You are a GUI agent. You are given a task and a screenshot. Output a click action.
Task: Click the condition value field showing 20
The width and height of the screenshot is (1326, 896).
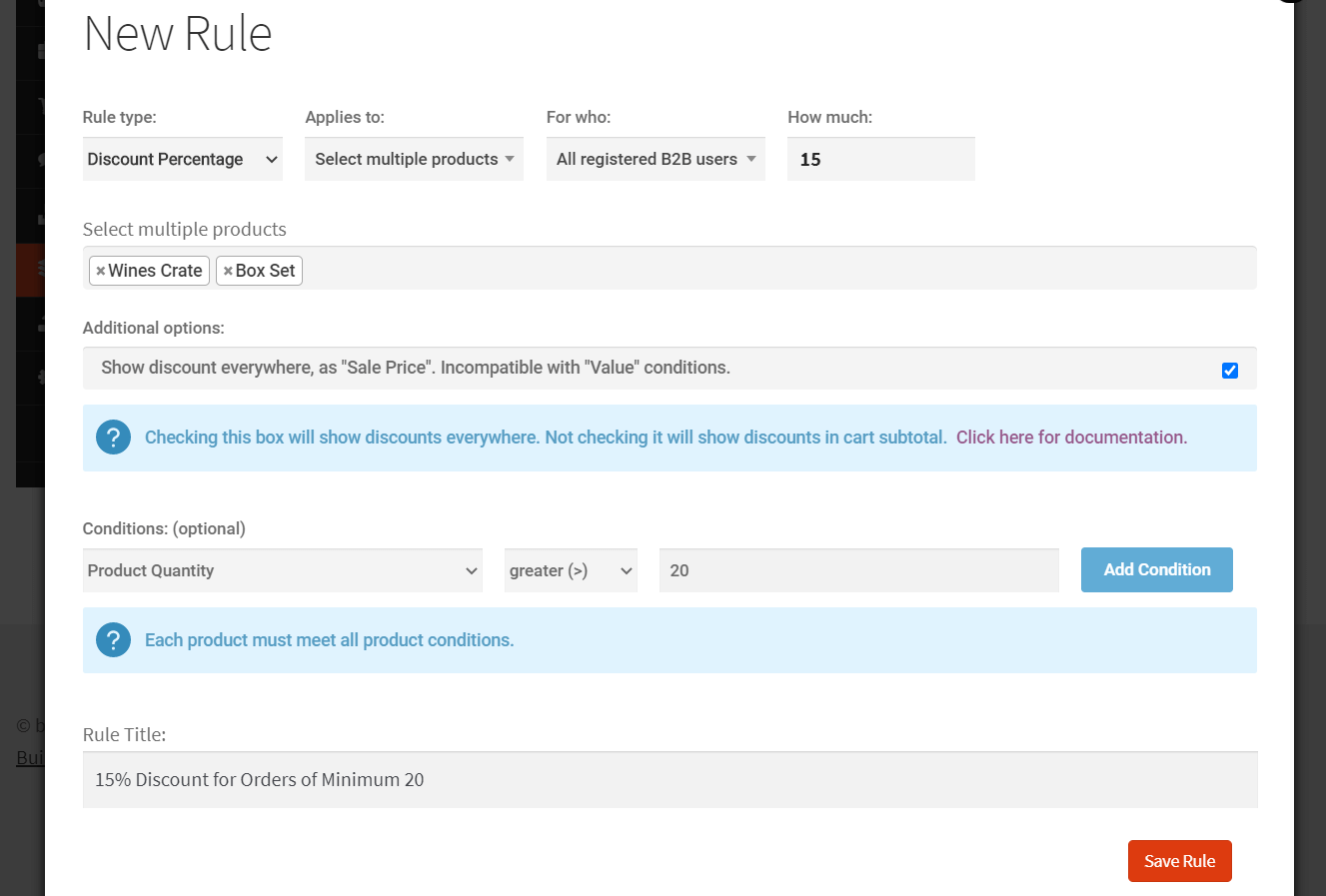(x=859, y=570)
